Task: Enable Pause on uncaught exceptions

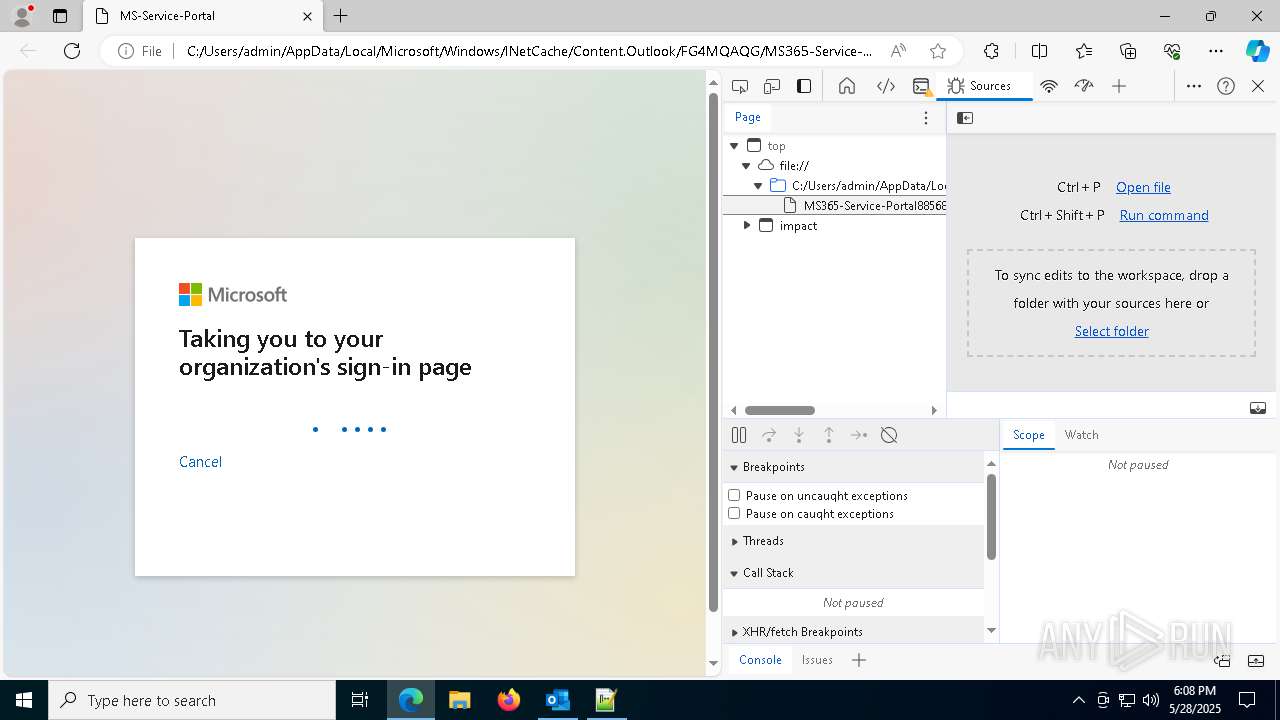Action: click(734, 495)
